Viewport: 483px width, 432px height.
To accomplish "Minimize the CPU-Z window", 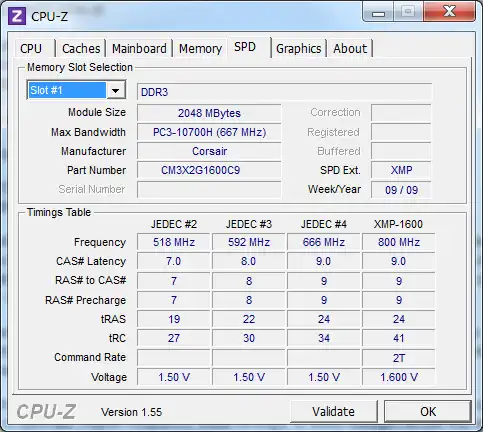I will pyautogui.click(x=378, y=13).
